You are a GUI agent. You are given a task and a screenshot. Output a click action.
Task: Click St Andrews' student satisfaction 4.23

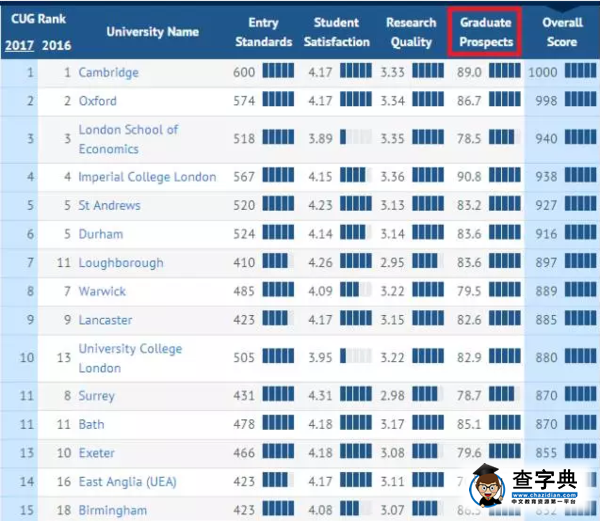click(x=321, y=205)
